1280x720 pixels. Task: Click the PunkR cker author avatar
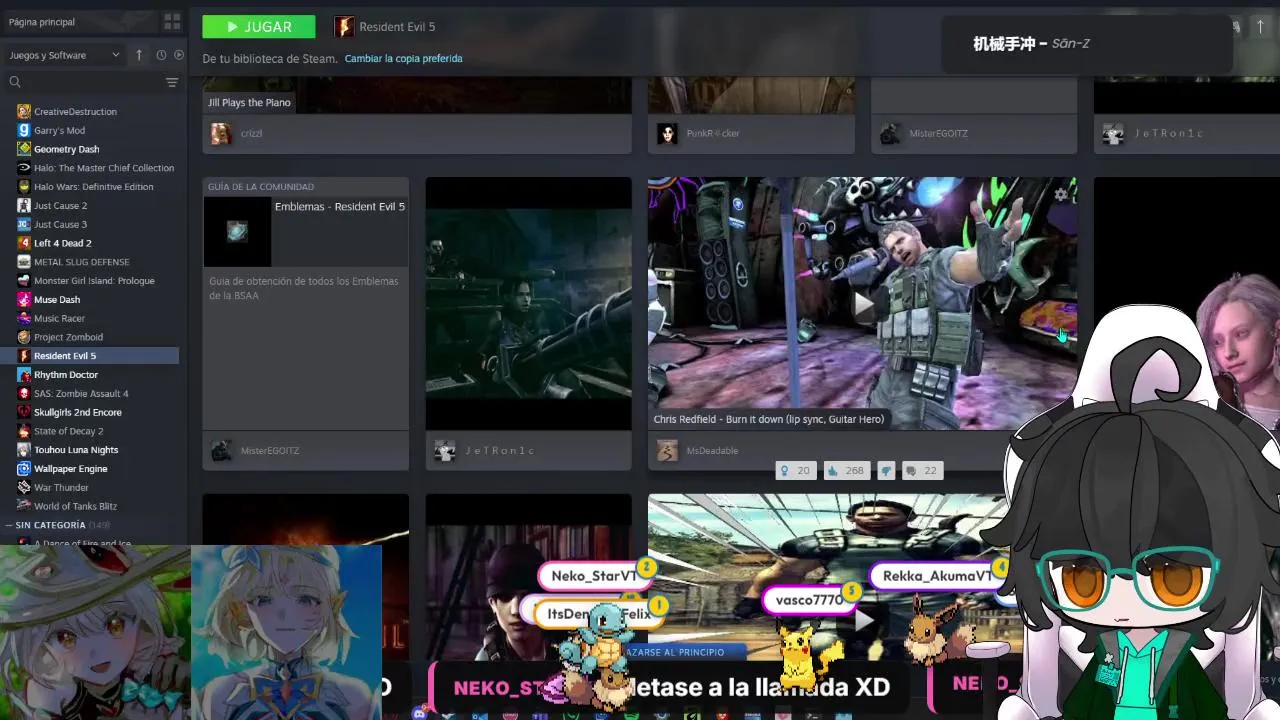click(x=667, y=134)
